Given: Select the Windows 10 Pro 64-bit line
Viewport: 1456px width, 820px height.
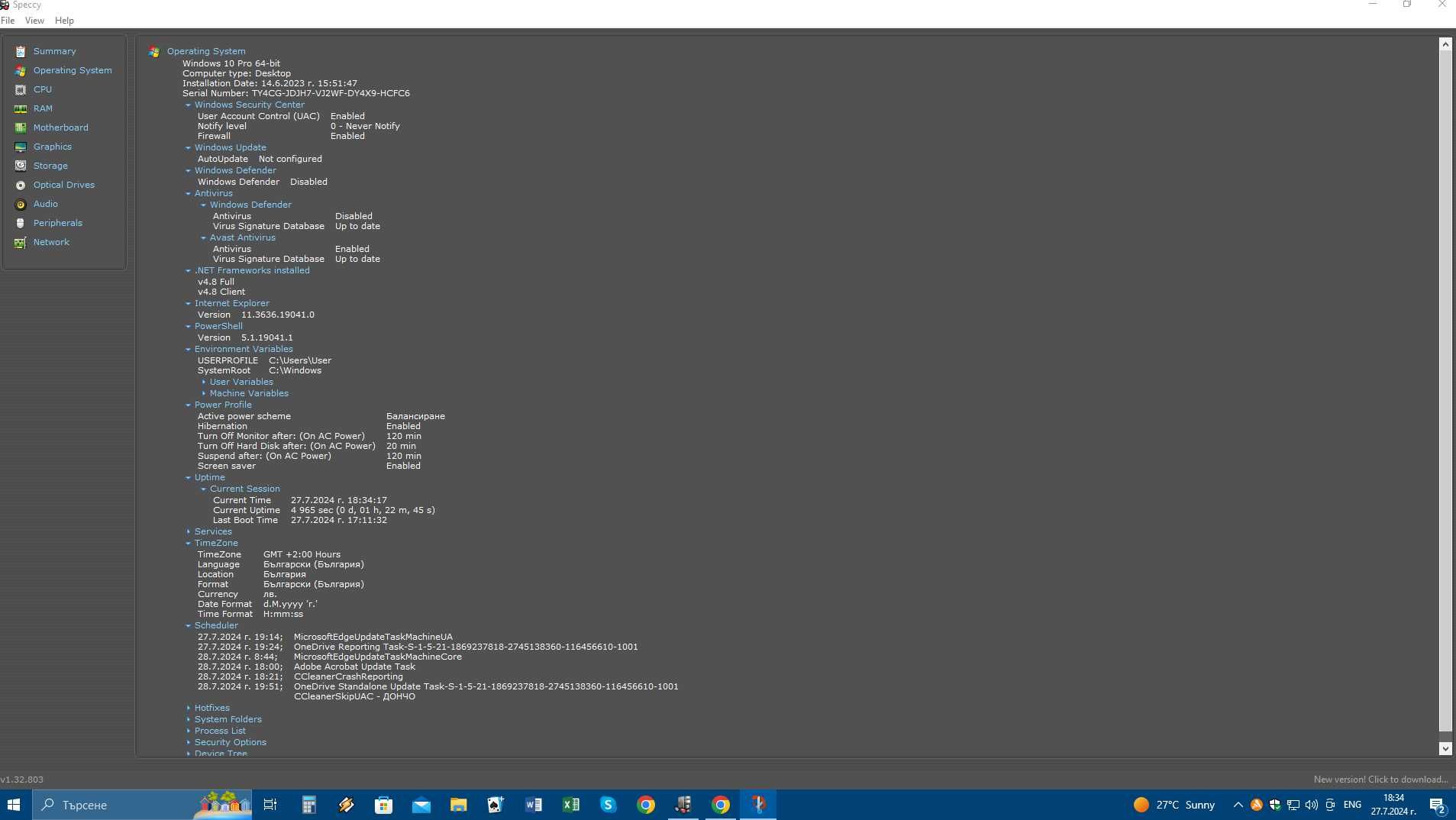Looking at the screenshot, I should coord(231,63).
